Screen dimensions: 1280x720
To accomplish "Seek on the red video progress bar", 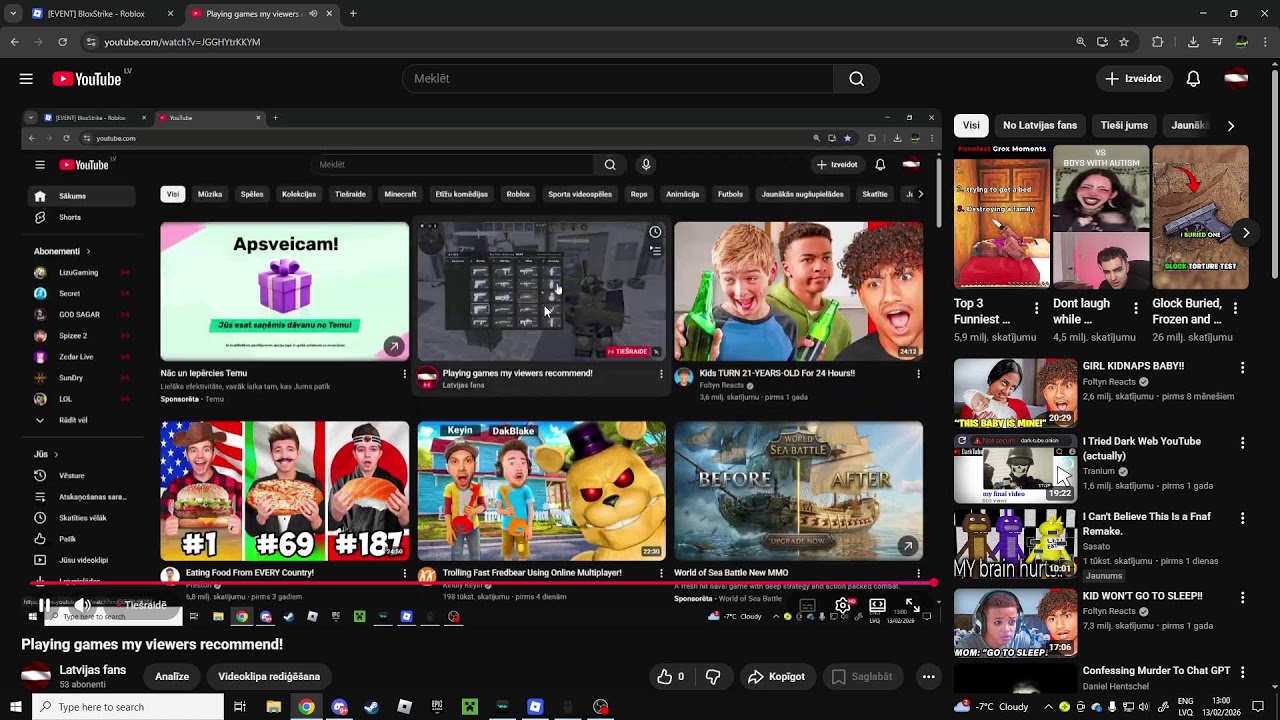I will tap(480, 582).
